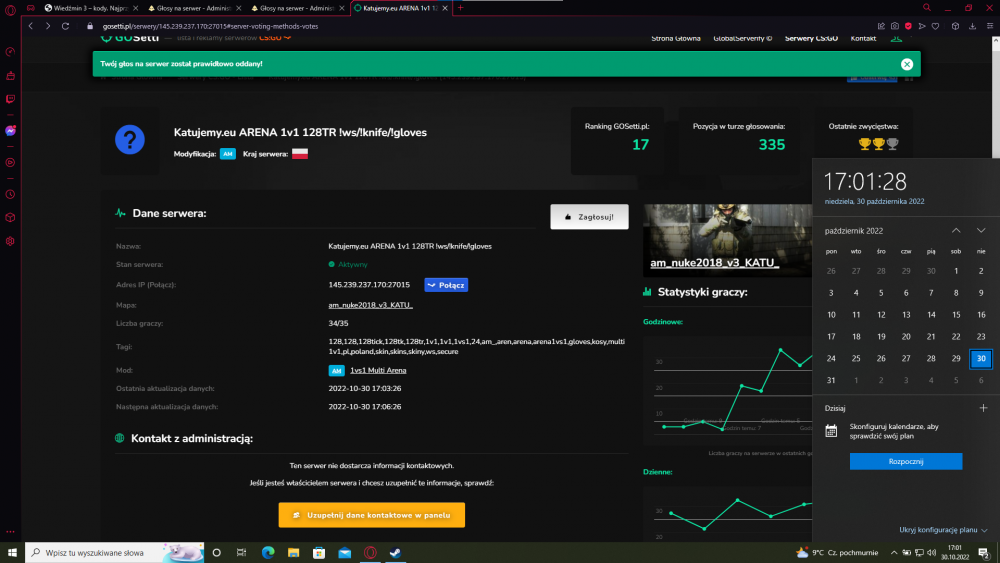This screenshot has width=1000, height=563.
Task: Go to next month in calendar
Action: click(x=981, y=230)
